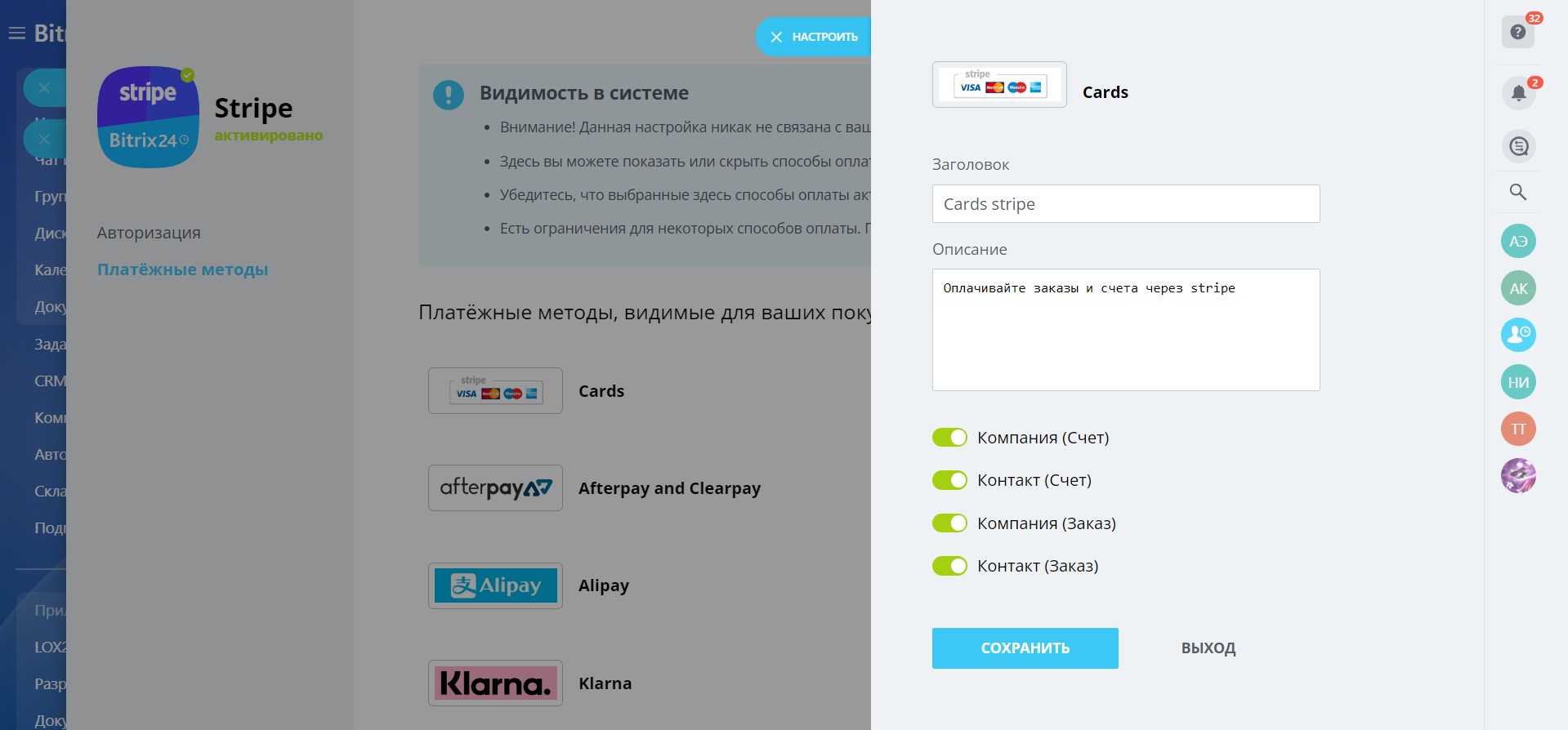Click the hamburger menu icon

pos(17,33)
